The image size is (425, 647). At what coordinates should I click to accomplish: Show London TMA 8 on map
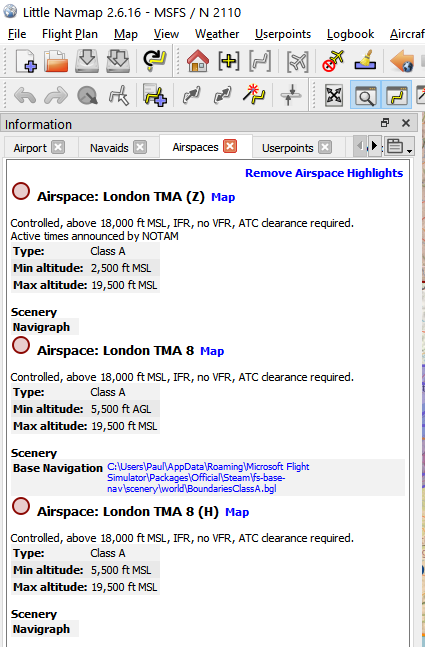click(212, 351)
